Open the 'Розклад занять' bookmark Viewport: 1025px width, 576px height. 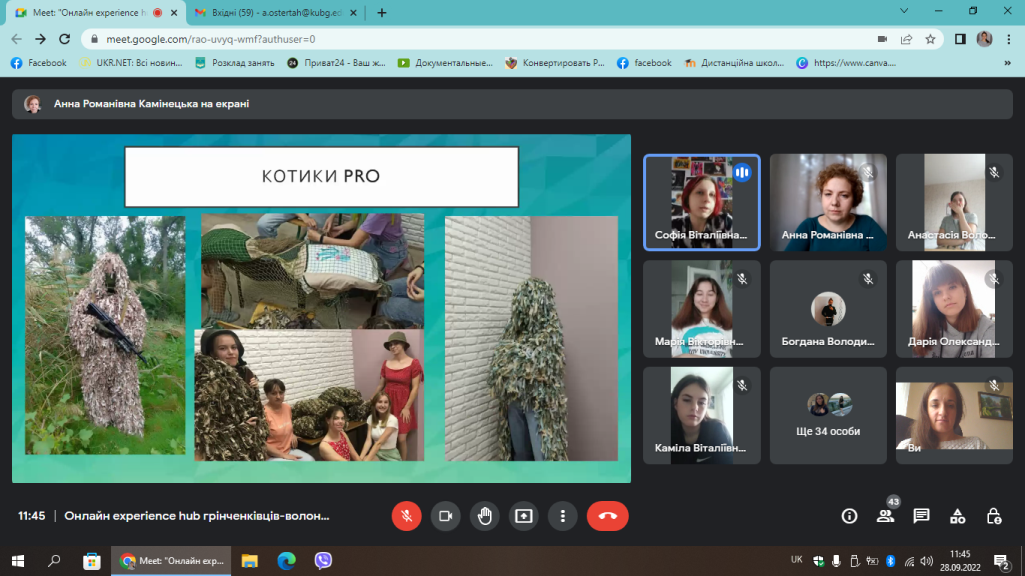236,62
